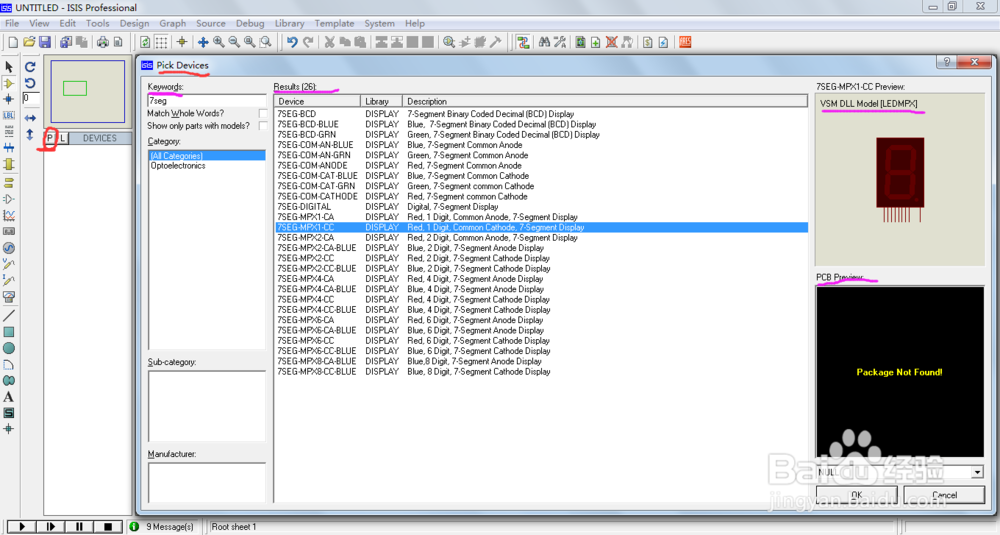Click the Redraw display icon
Viewport: 1000px width, 535px height.
click(x=145, y=43)
